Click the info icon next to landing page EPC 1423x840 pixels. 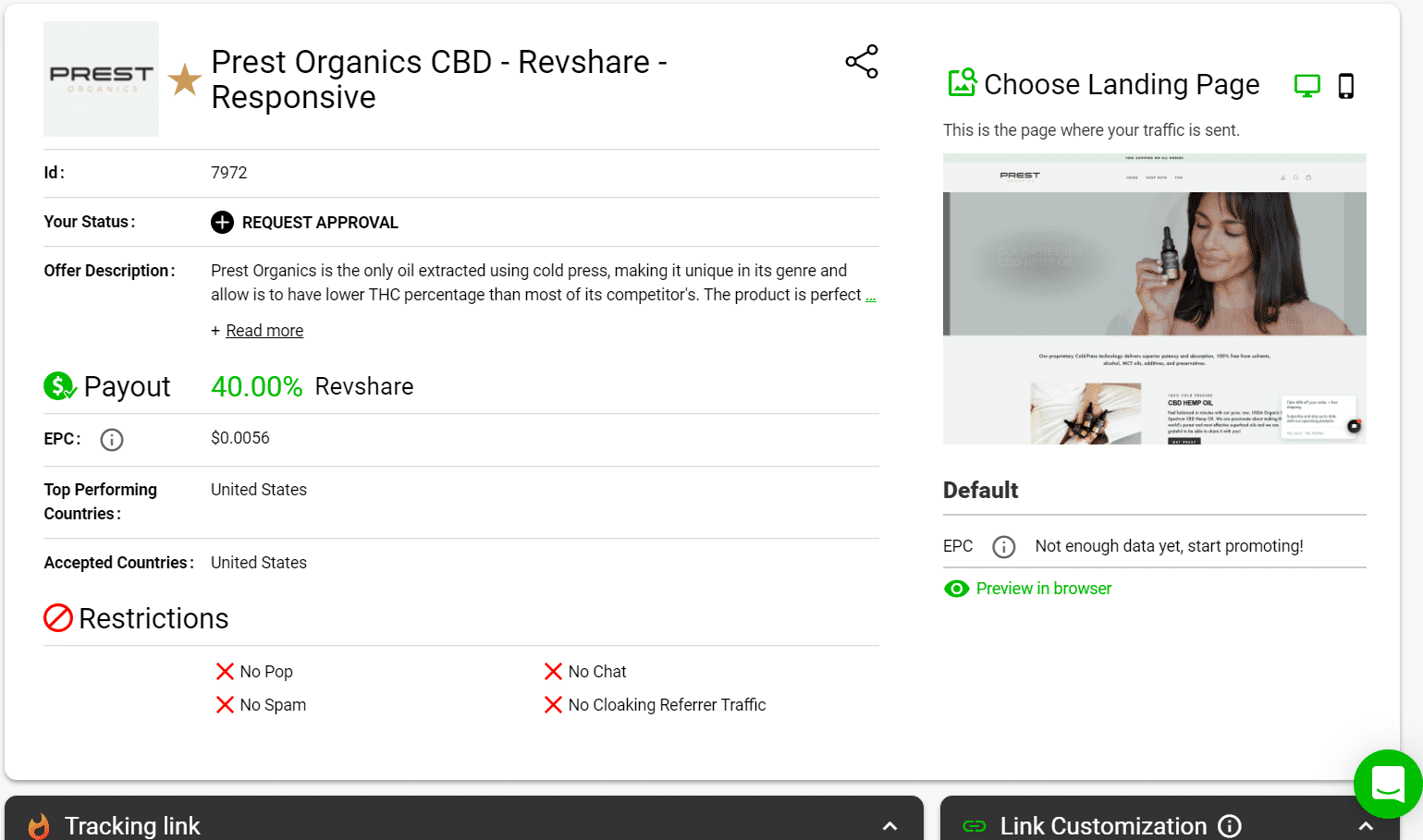click(x=1003, y=547)
